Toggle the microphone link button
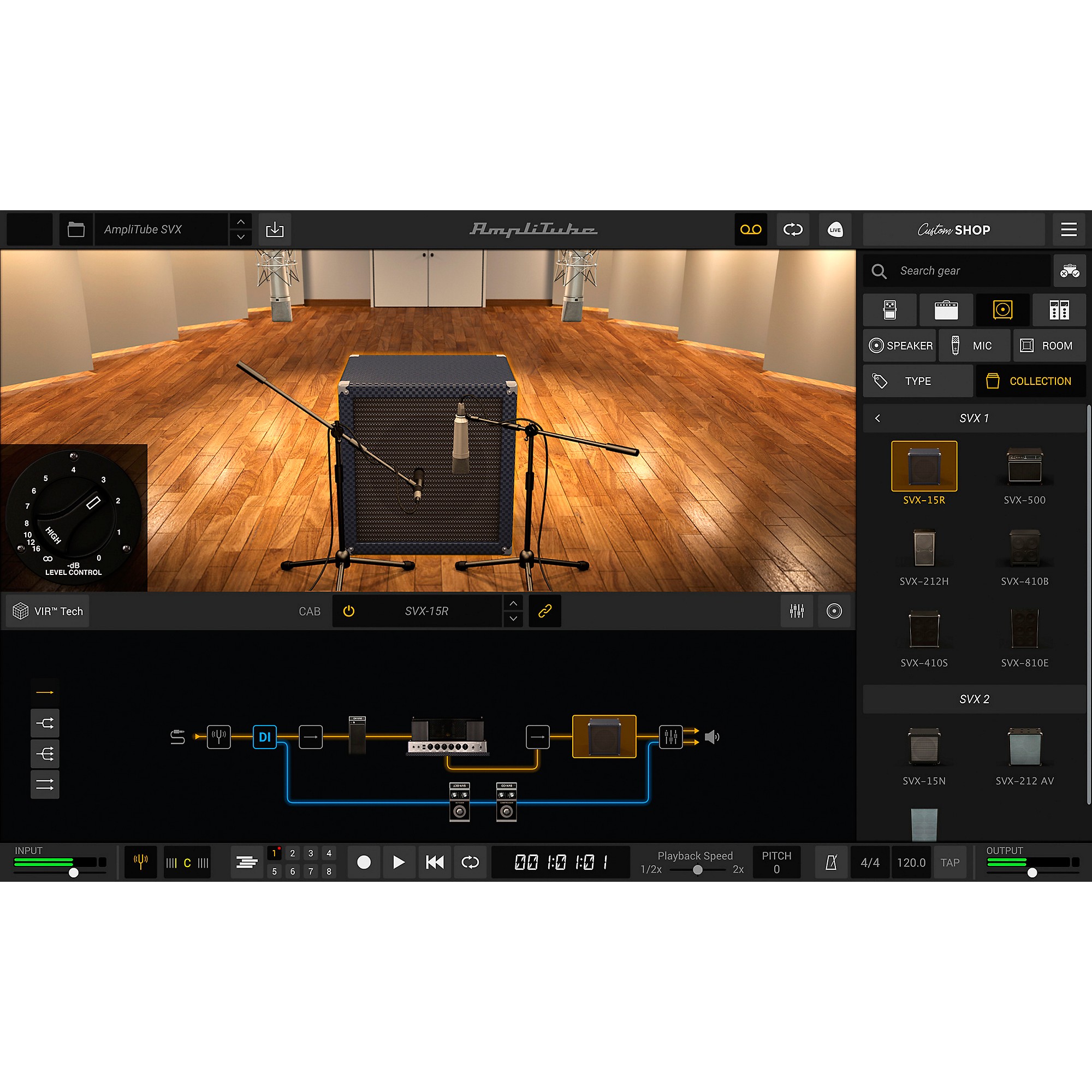 [544, 611]
